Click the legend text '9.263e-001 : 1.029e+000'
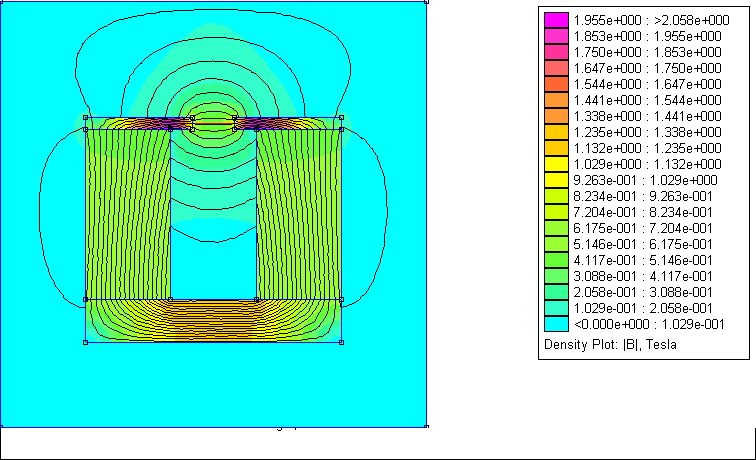This screenshot has height=460, width=756. (x=646, y=180)
